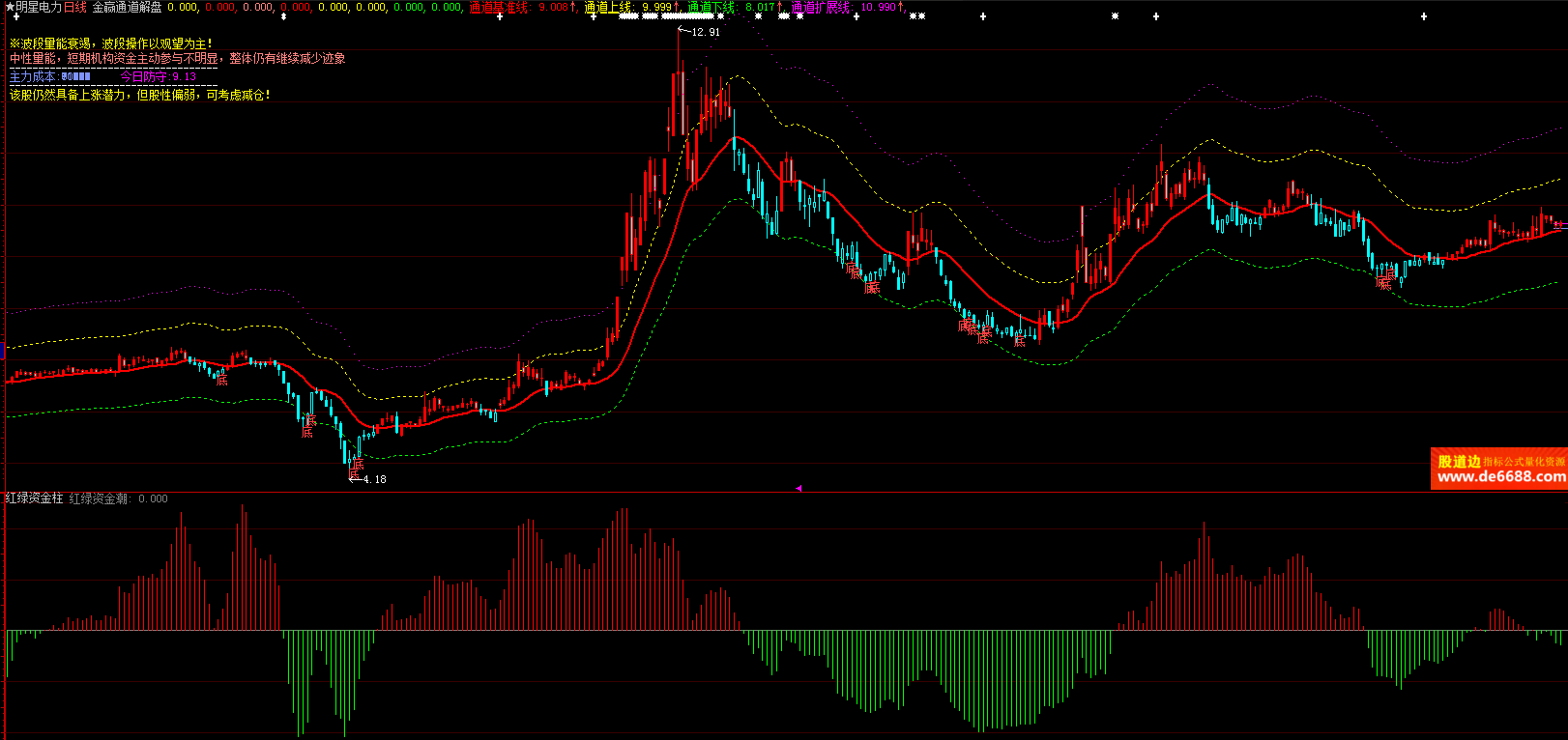Click the magenta triangle marker above the lower panel

pyautogui.click(x=799, y=489)
